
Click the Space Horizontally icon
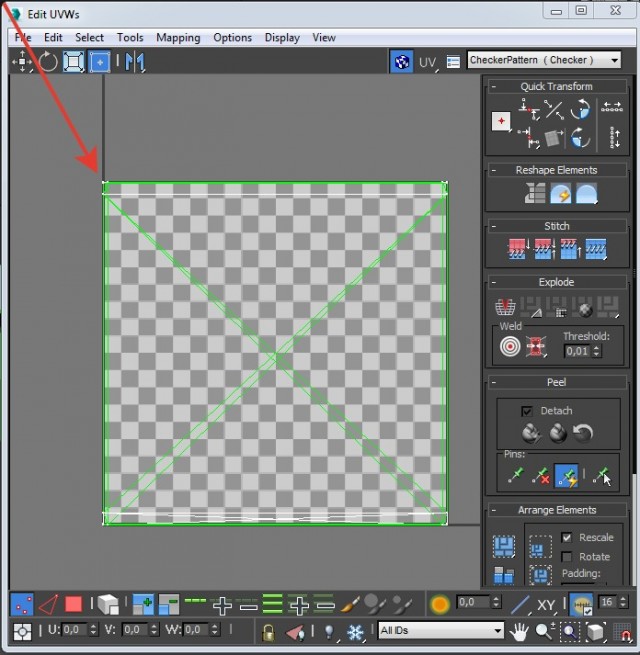pos(612,108)
